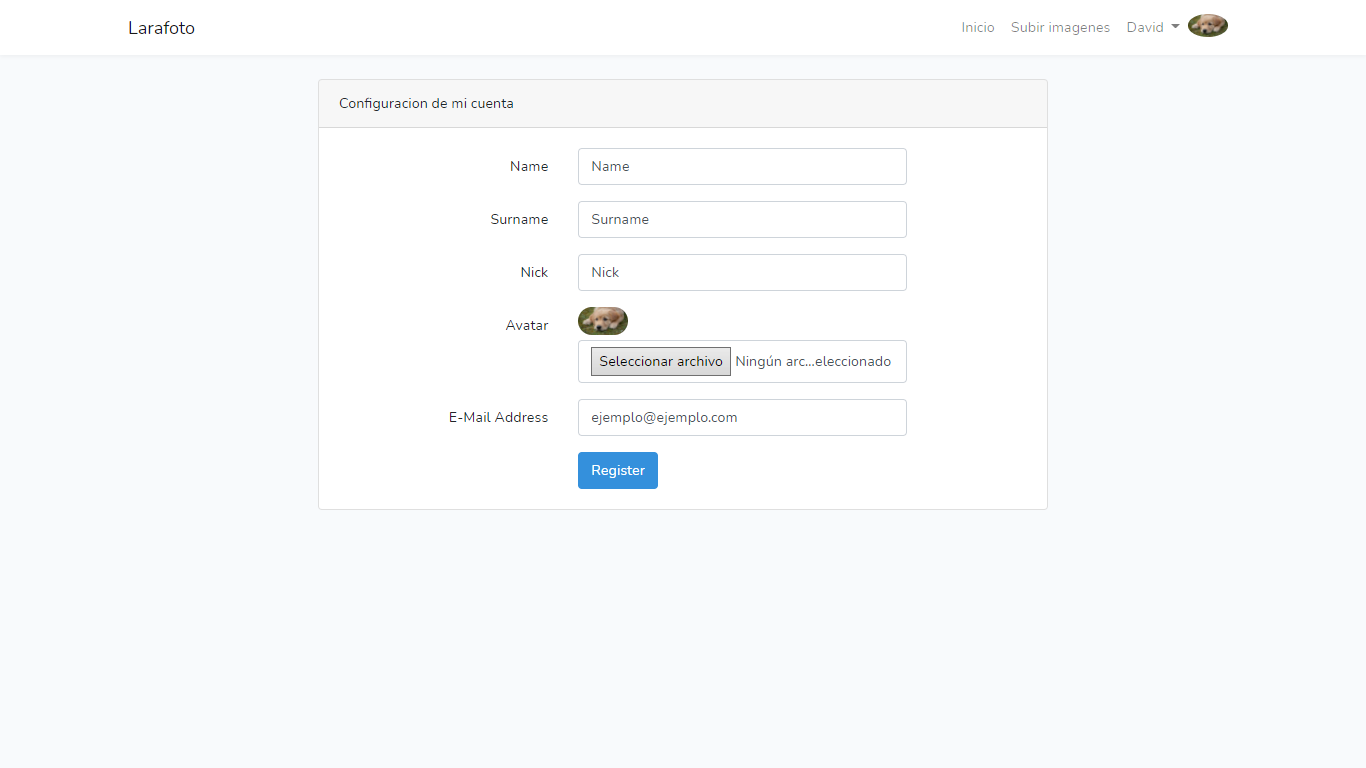Click Seleccionar archivo file button
Screen dimensions: 1366x768
click(x=661, y=362)
